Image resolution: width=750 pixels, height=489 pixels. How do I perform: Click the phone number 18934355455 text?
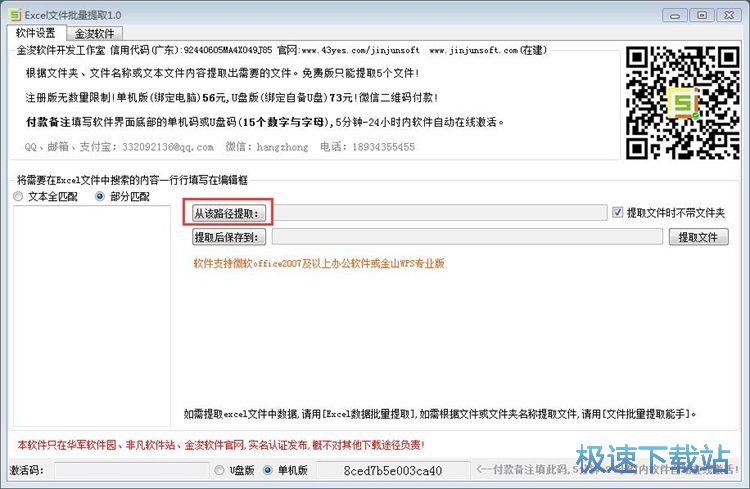pos(384,147)
